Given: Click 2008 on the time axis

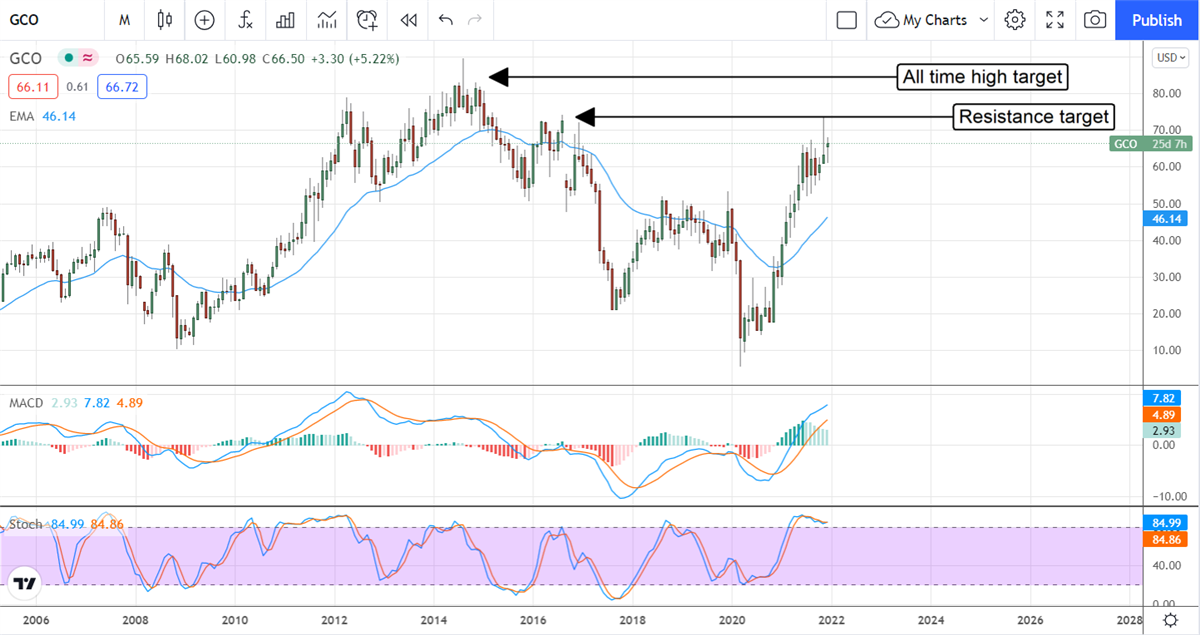Looking at the screenshot, I should [136, 620].
